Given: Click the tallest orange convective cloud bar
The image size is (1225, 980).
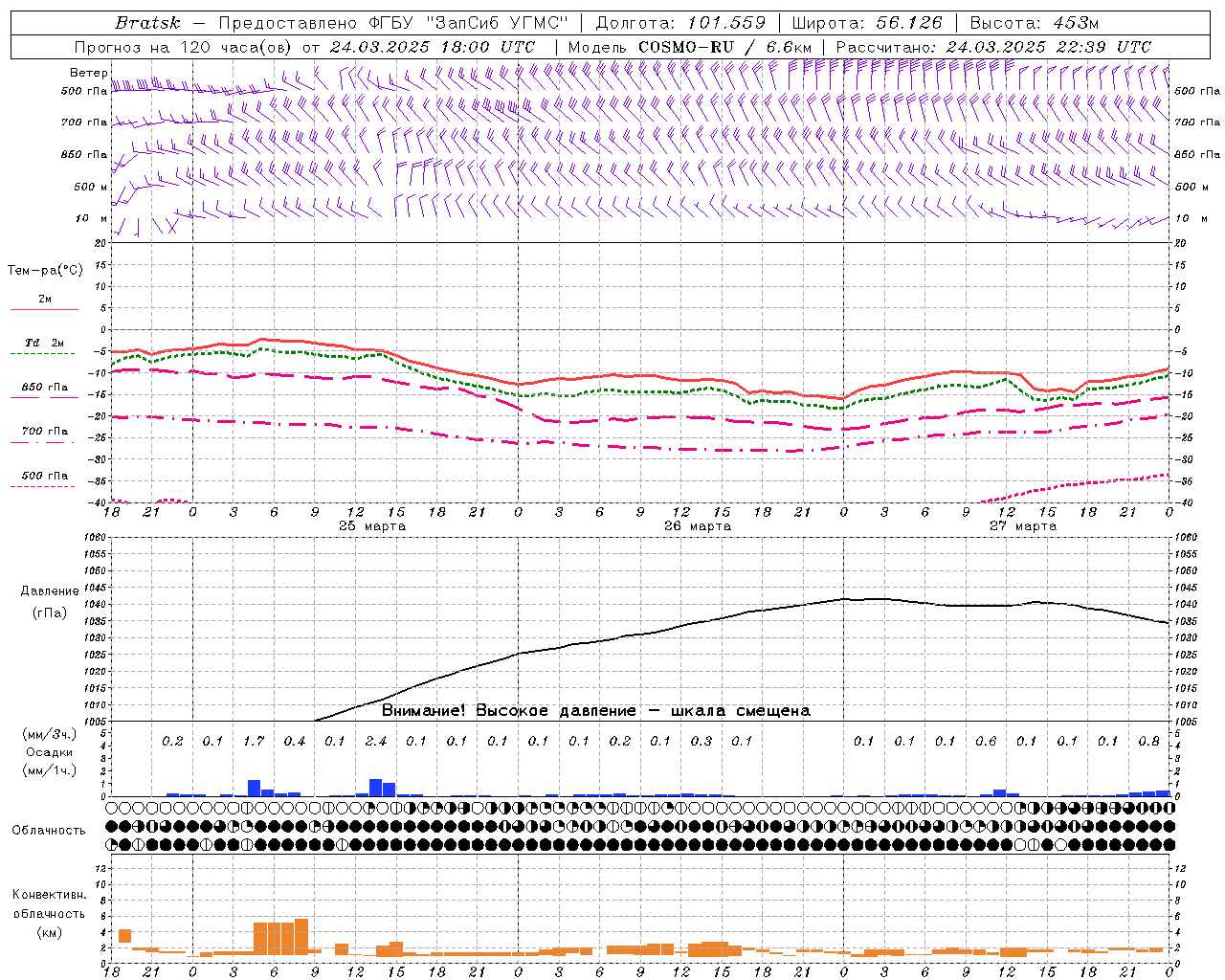Looking at the screenshot, I should click(301, 936).
